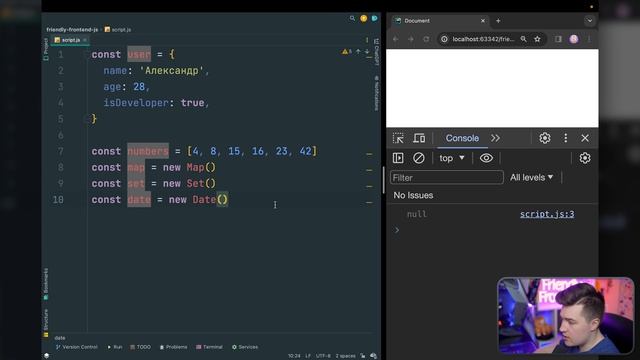Change UTF-8 file encoding in status bar
640x360 pixels.
[x=323, y=356]
